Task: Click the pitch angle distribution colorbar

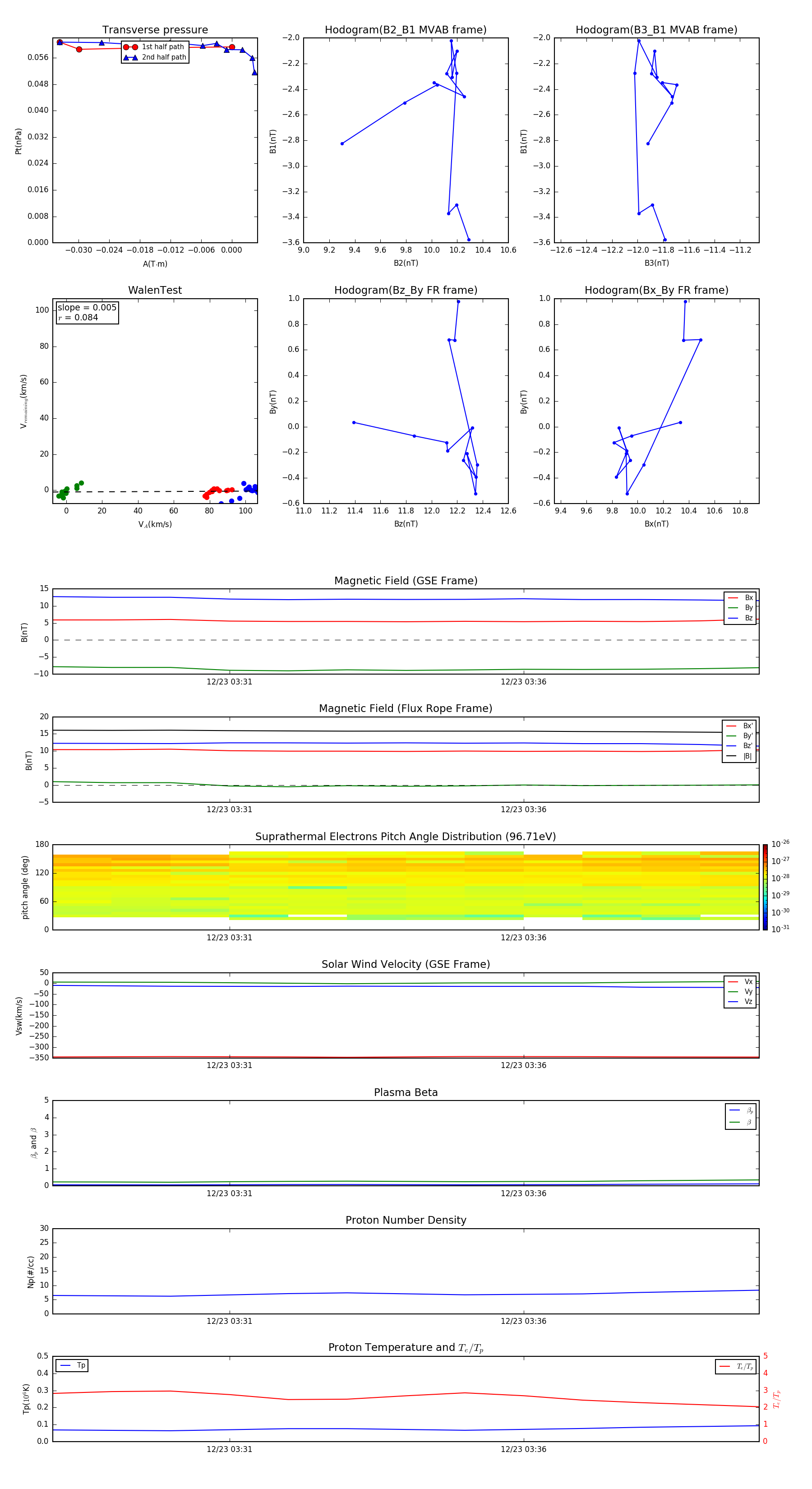Action: pos(765,887)
